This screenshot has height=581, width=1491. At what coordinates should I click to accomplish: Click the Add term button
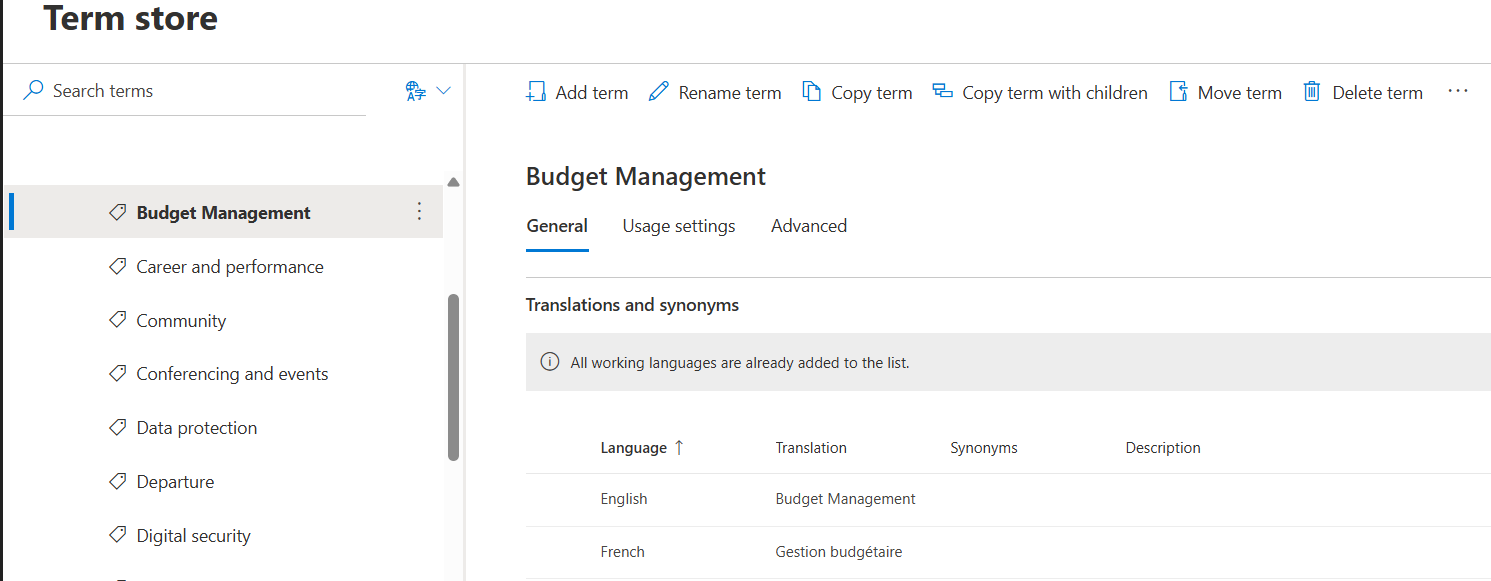[577, 92]
